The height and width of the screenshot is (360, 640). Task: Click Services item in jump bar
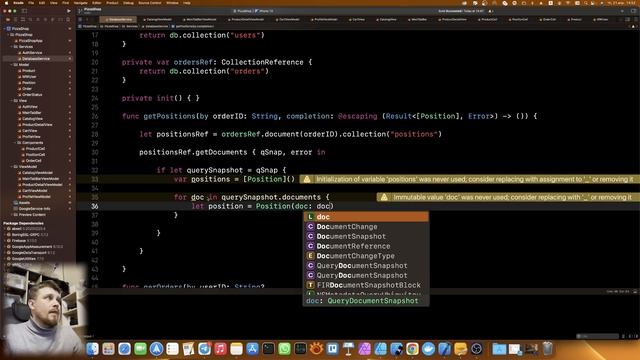130,26
